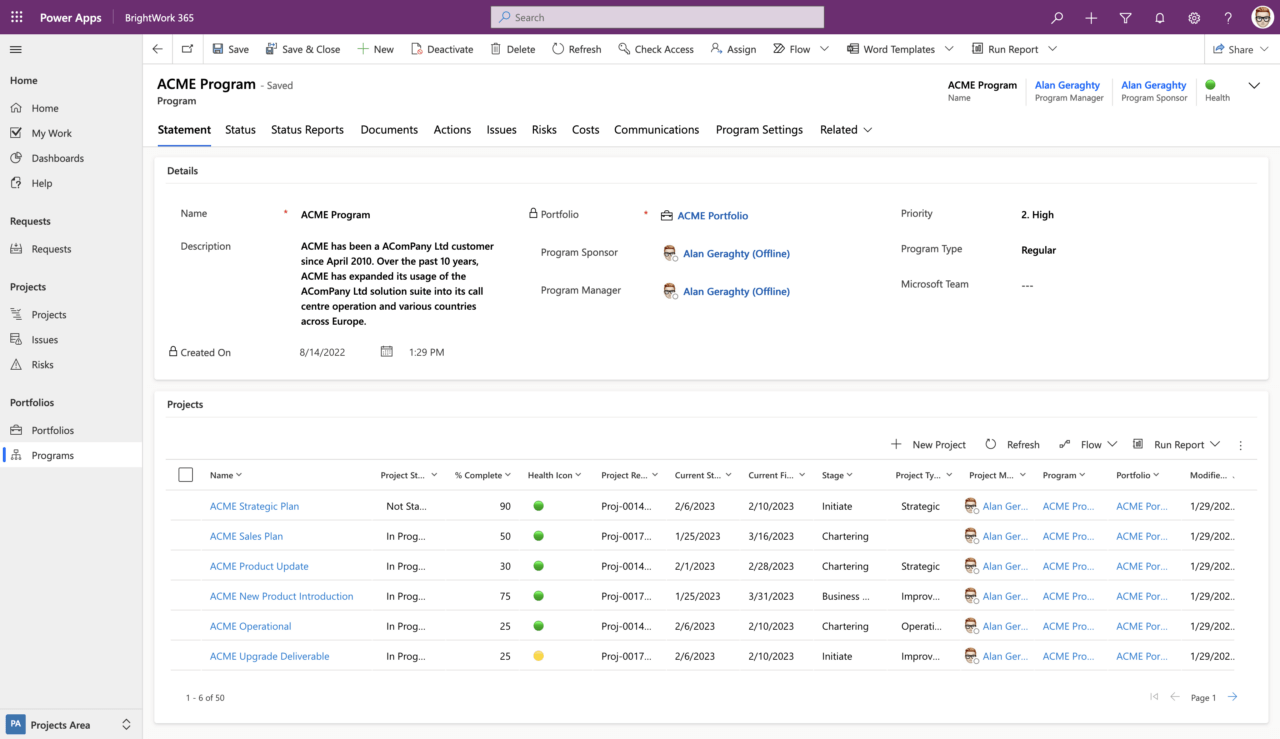Open the ACME Portfolio link

tap(713, 215)
